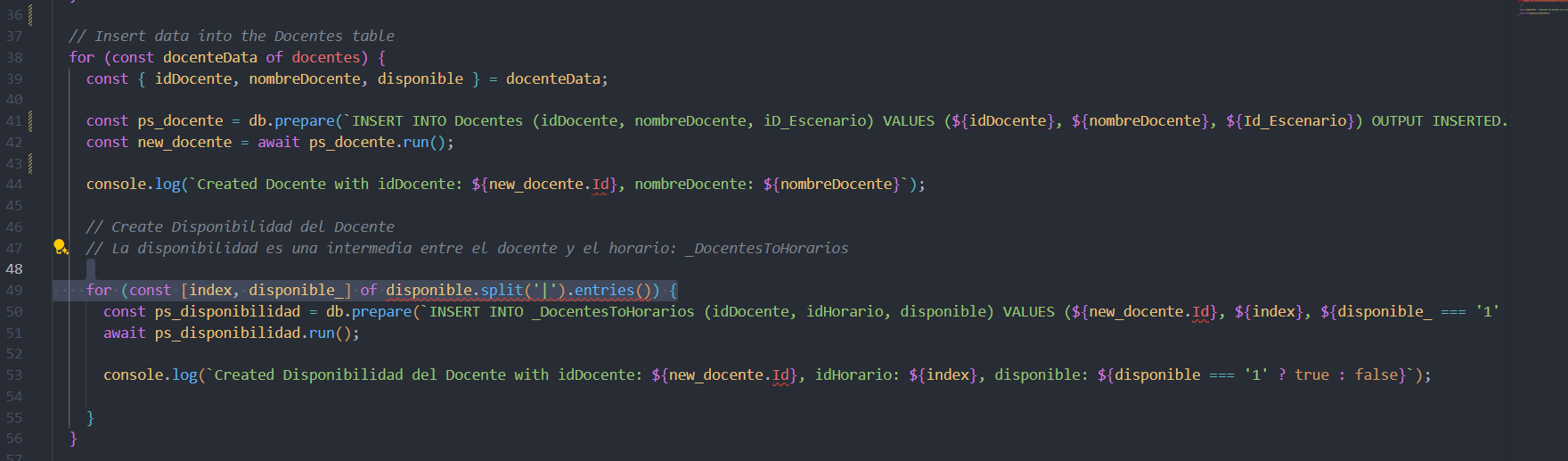This screenshot has width=1568, height=461.
Task: Click 'console' on line 44
Action: [x=116, y=184]
